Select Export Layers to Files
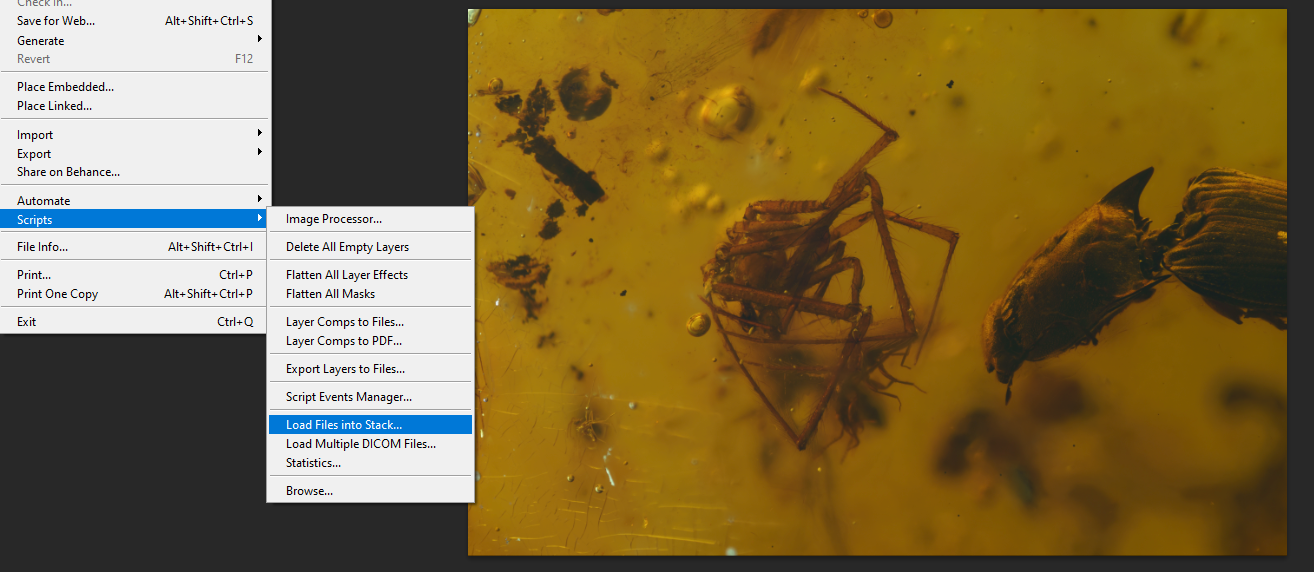 (x=345, y=369)
